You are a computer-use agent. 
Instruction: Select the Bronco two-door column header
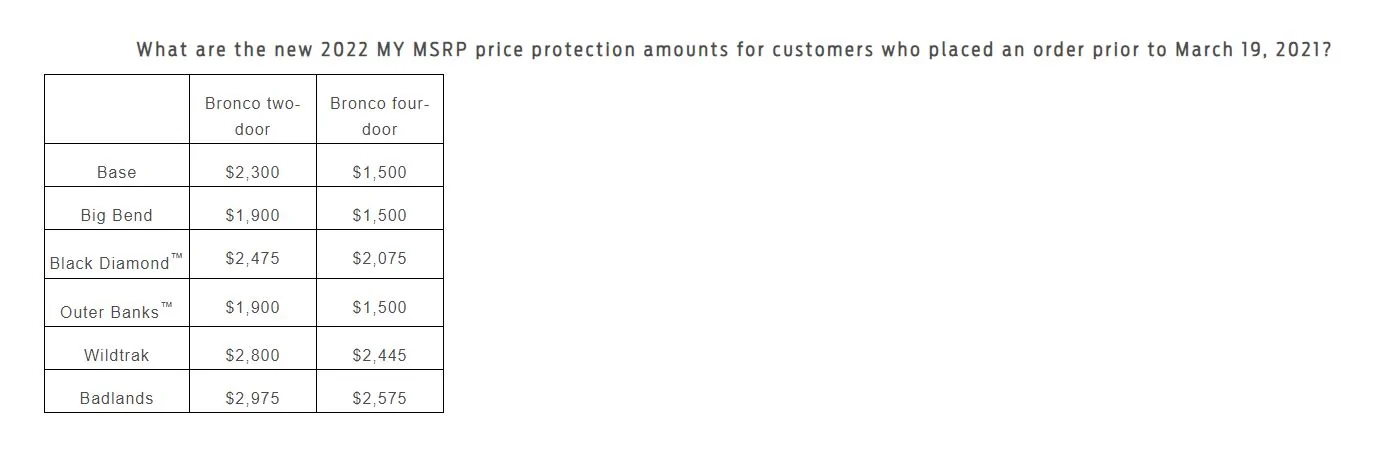click(253, 116)
